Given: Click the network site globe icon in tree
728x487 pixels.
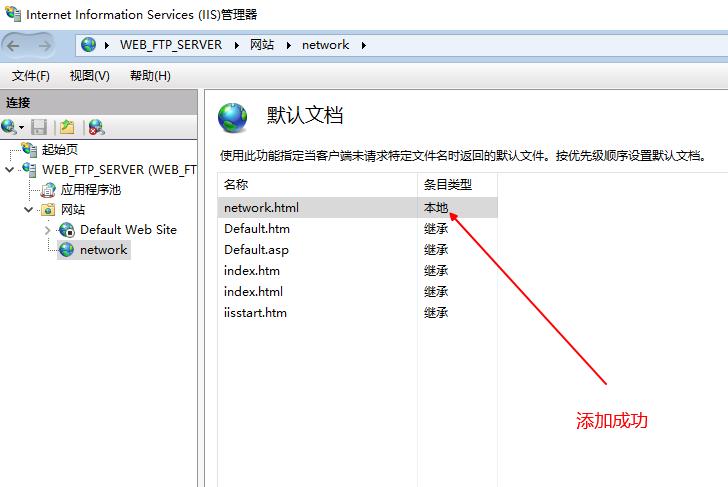Looking at the screenshot, I should click(x=66, y=249).
